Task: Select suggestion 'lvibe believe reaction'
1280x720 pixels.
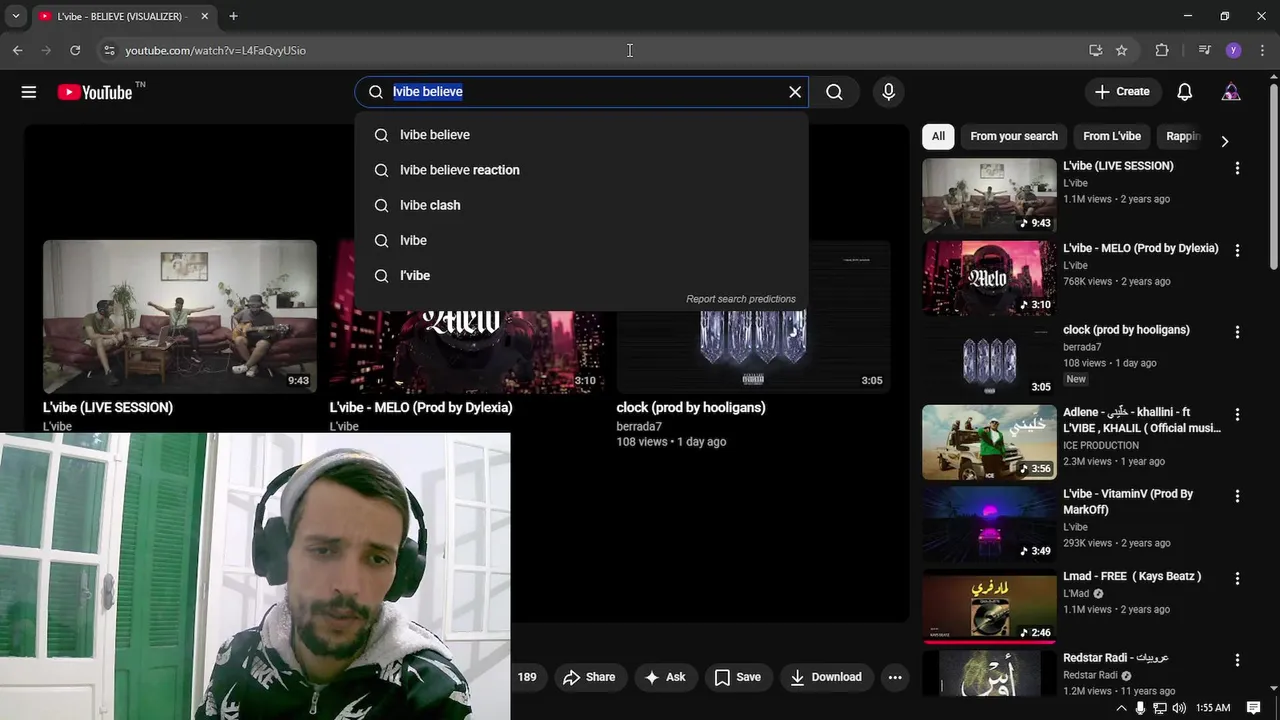Action: tap(581, 170)
